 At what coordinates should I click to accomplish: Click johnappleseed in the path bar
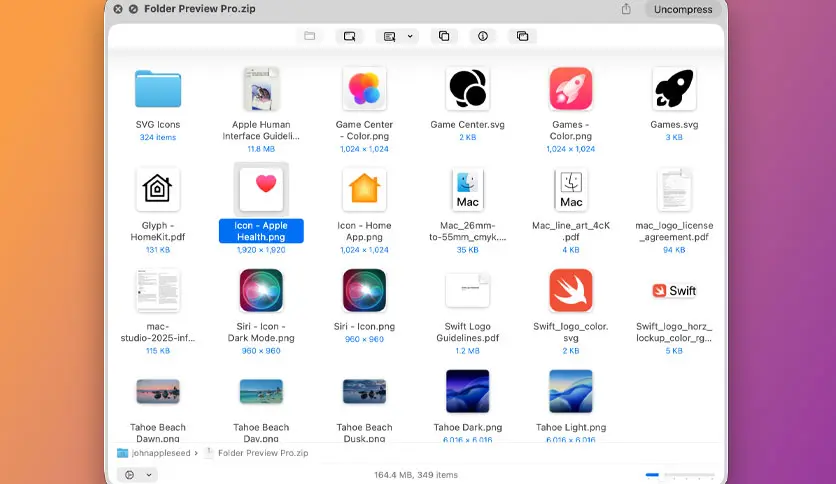(x=160, y=453)
